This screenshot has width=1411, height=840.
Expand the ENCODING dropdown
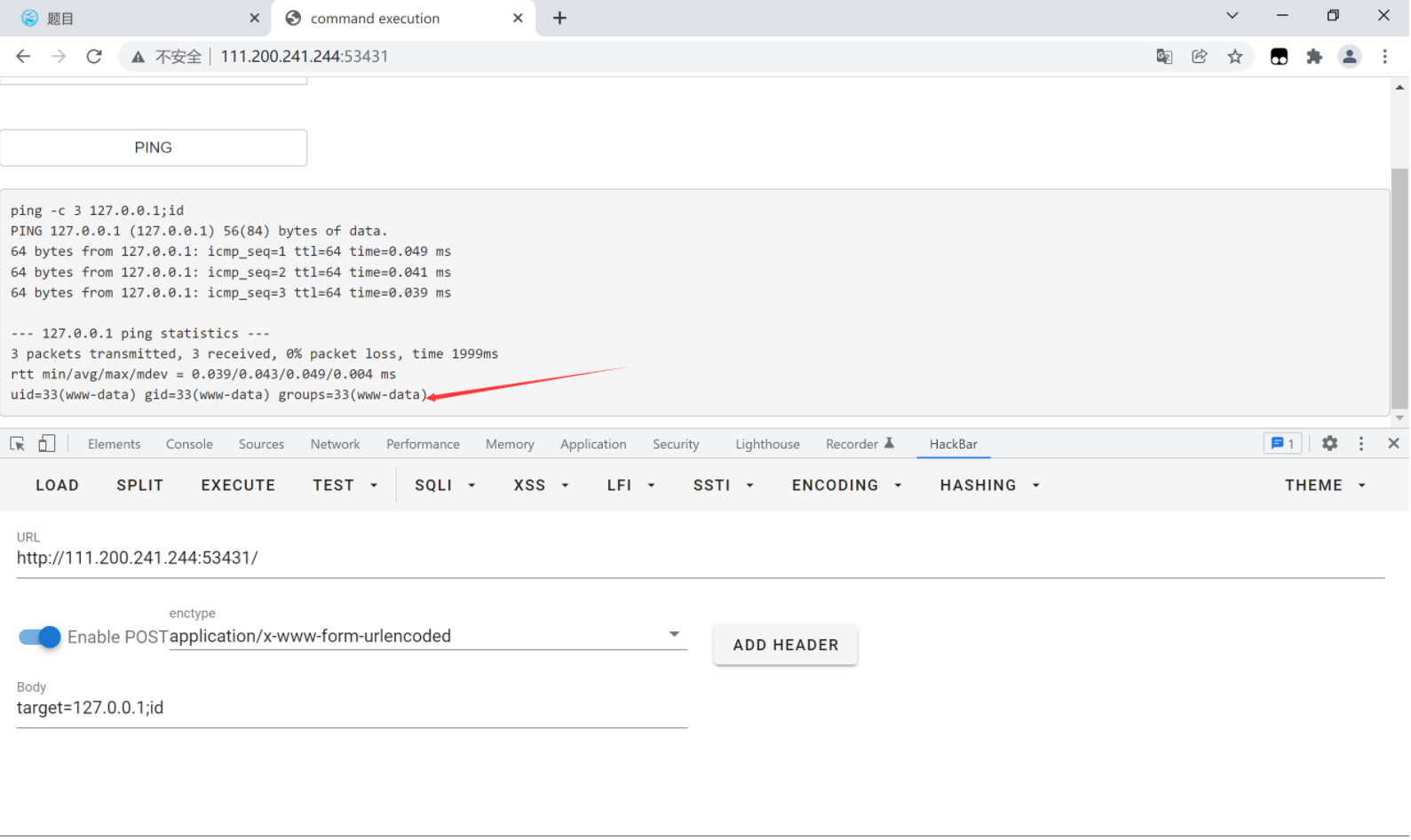coord(846,486)
